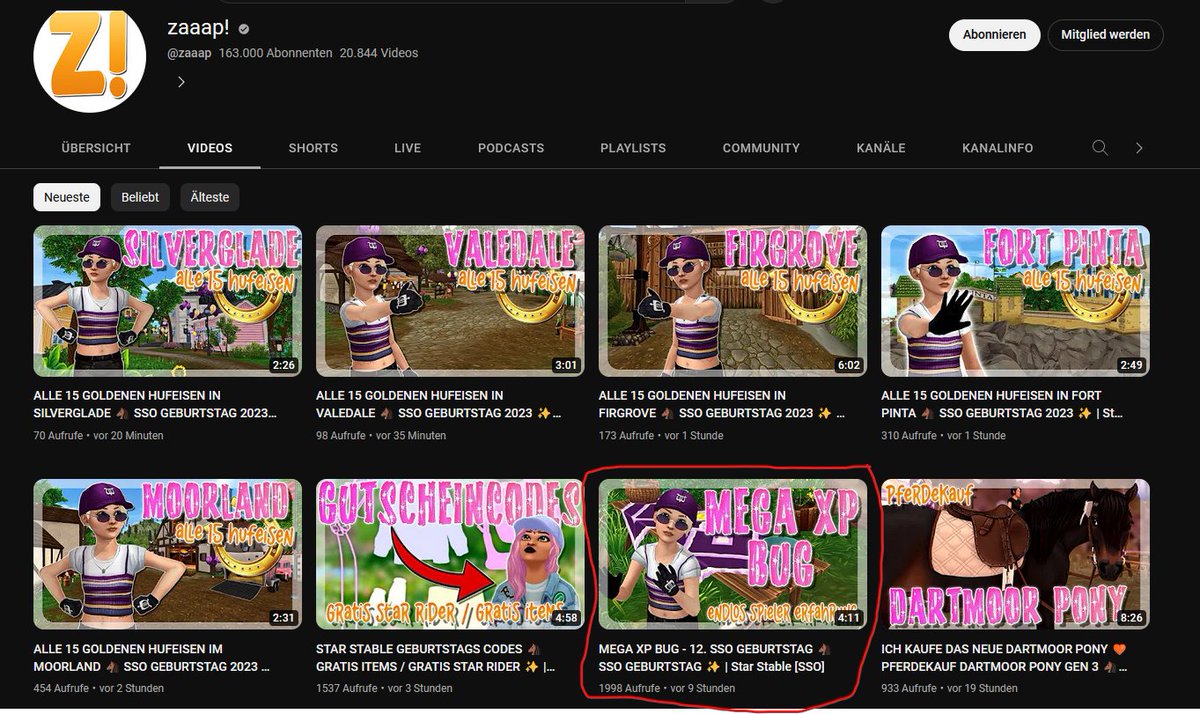Open the thumbnail for MEGA XP BUG video

point(730,550)
